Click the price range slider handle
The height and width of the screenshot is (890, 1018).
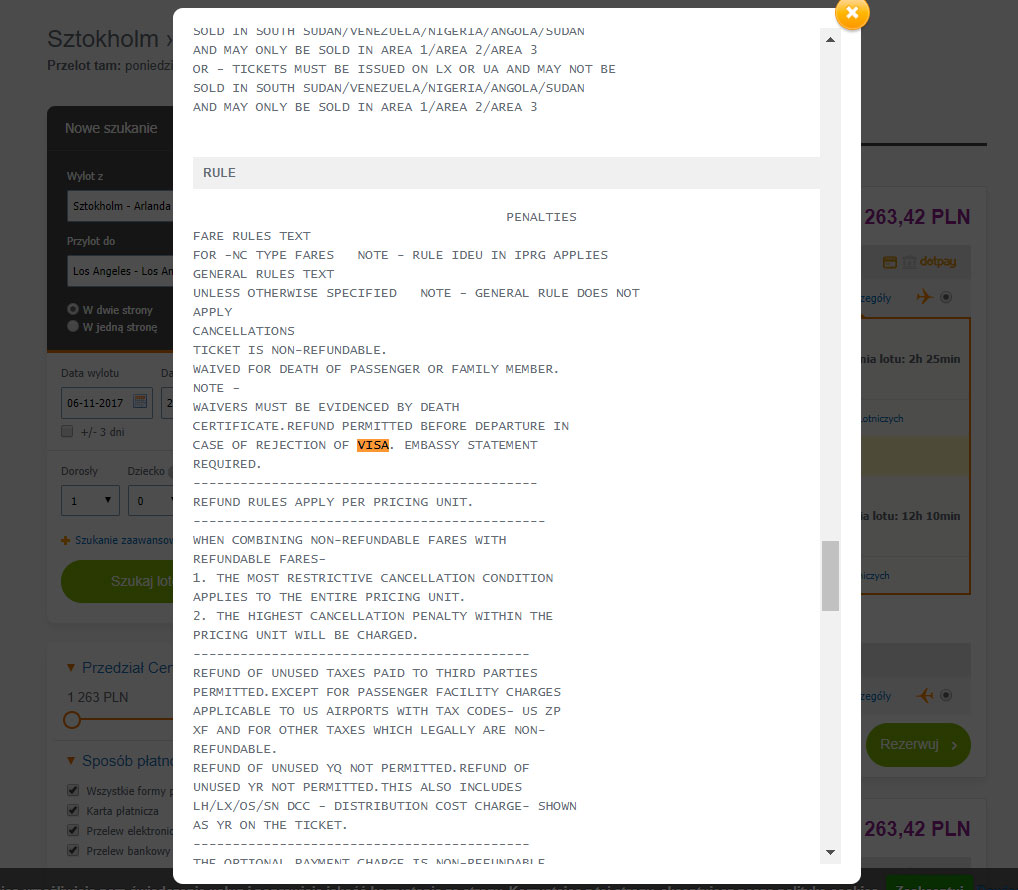coord(72,719)
